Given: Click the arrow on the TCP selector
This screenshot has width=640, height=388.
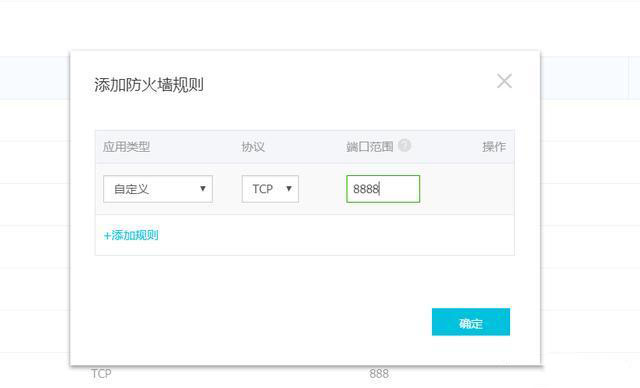Looking at the screenshot, I should pyautogui.click(x=289, y=188).
